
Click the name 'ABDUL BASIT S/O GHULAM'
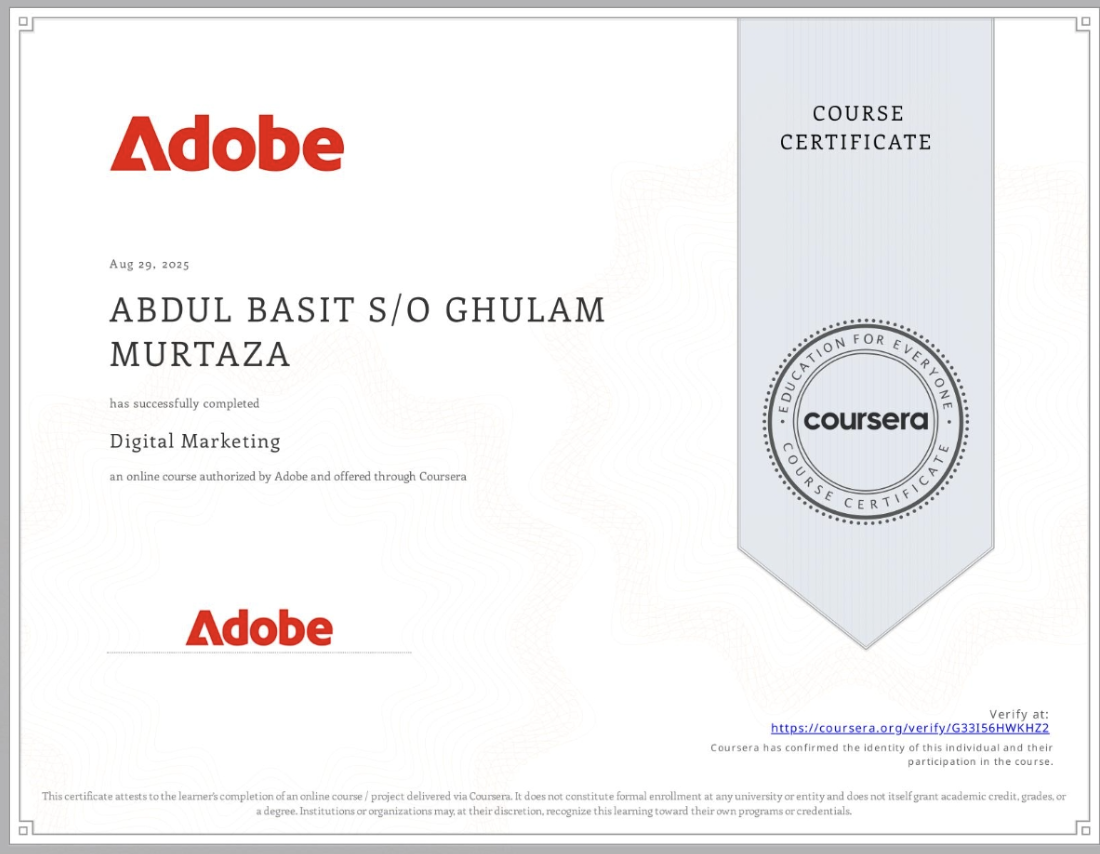coord(357,310)
